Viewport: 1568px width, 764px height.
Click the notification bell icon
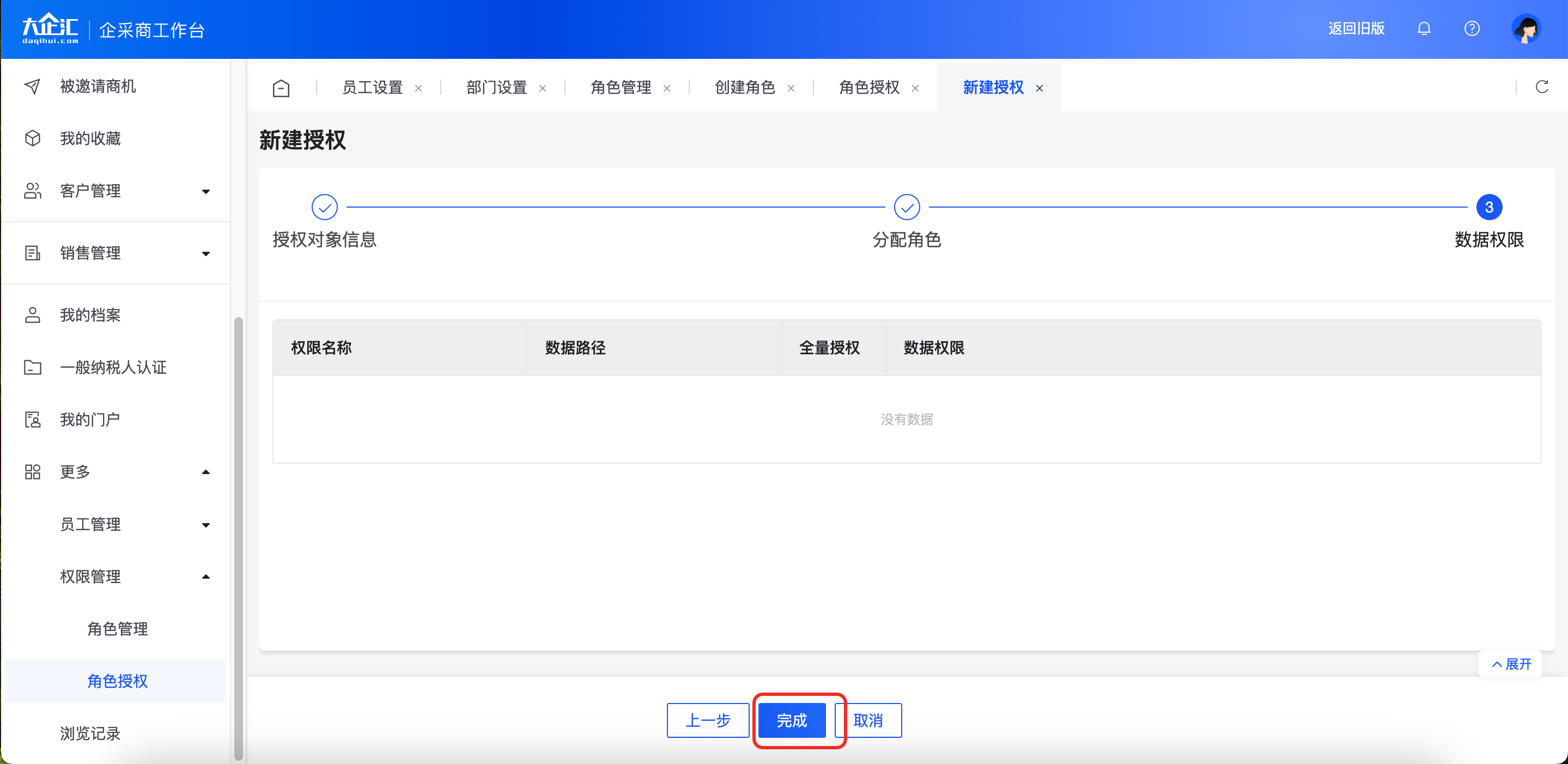coord(1423,29)
